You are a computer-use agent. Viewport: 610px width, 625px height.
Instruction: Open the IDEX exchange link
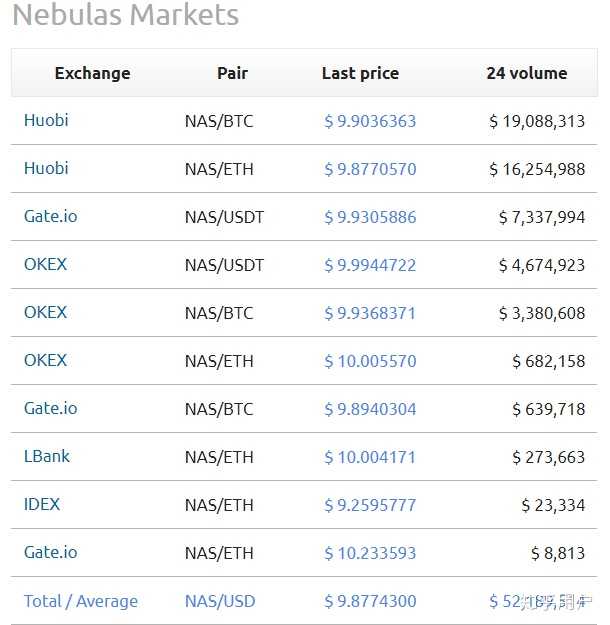[42, 504]
